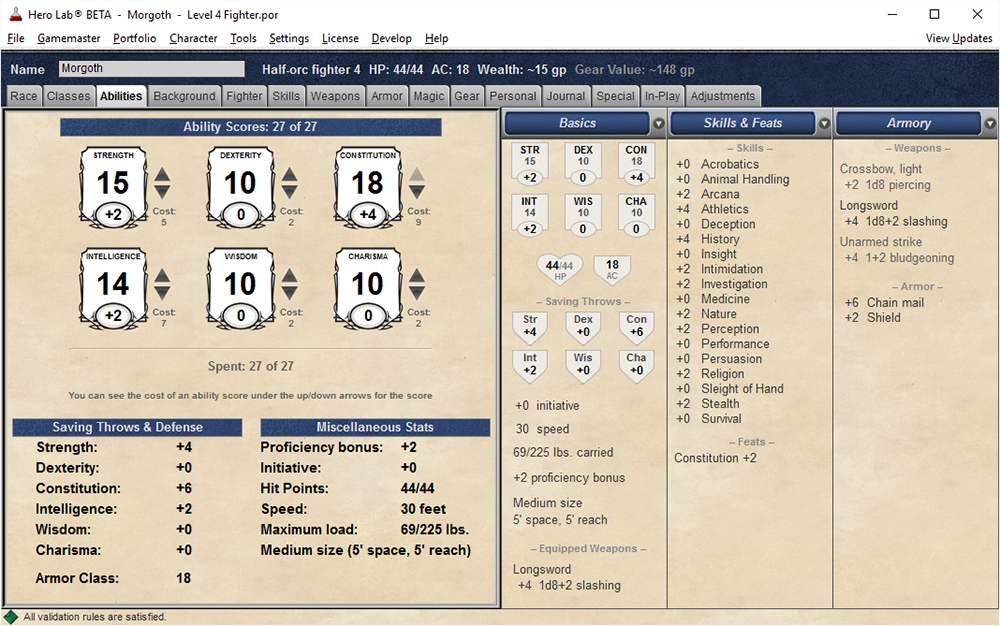Open the Settings menu
The height and width of the screenshot is (626, 1000).
pyautogui.click(x=289, y=38)
